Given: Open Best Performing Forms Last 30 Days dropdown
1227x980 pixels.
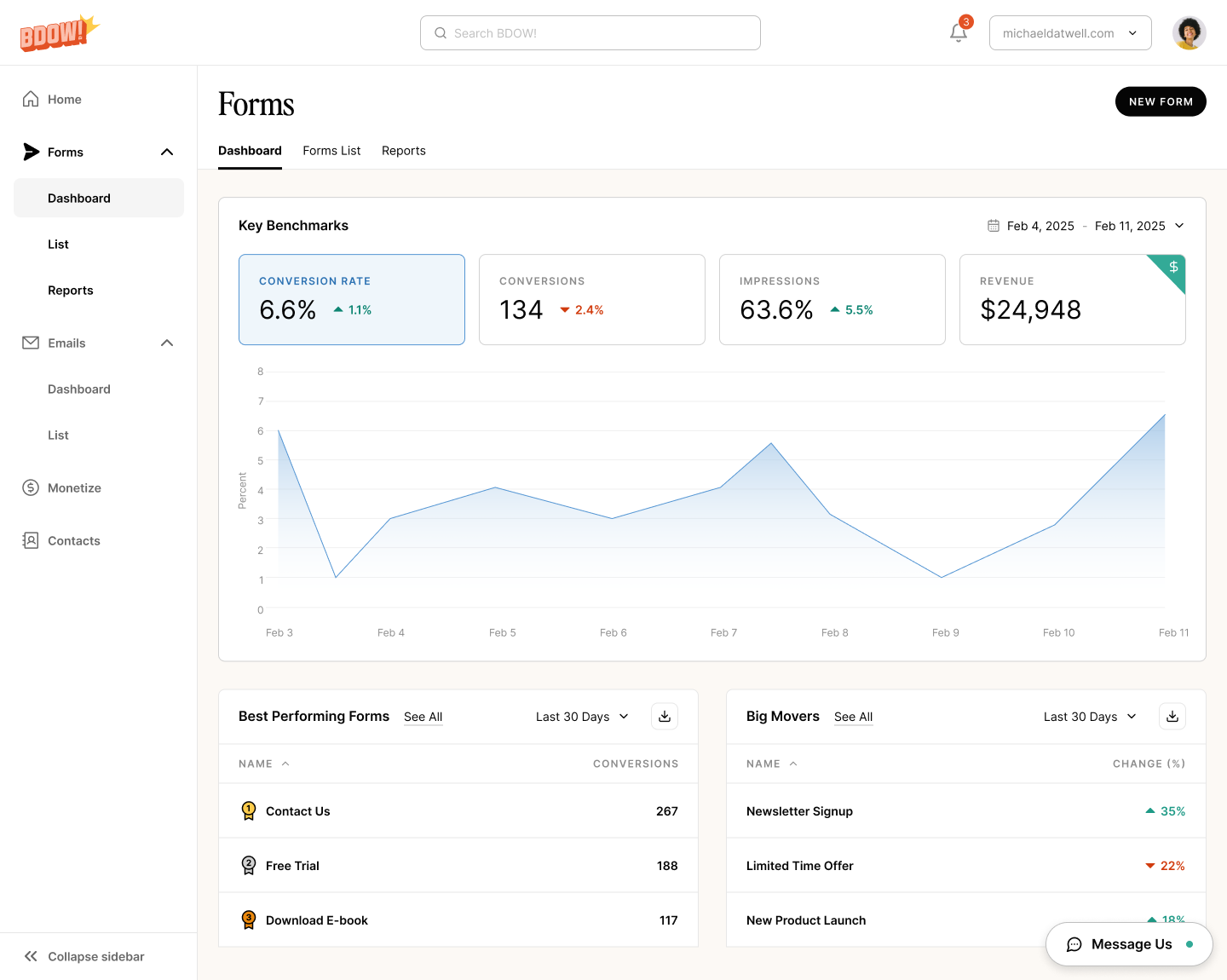Looking at the screenshot, I should point(583,717).
